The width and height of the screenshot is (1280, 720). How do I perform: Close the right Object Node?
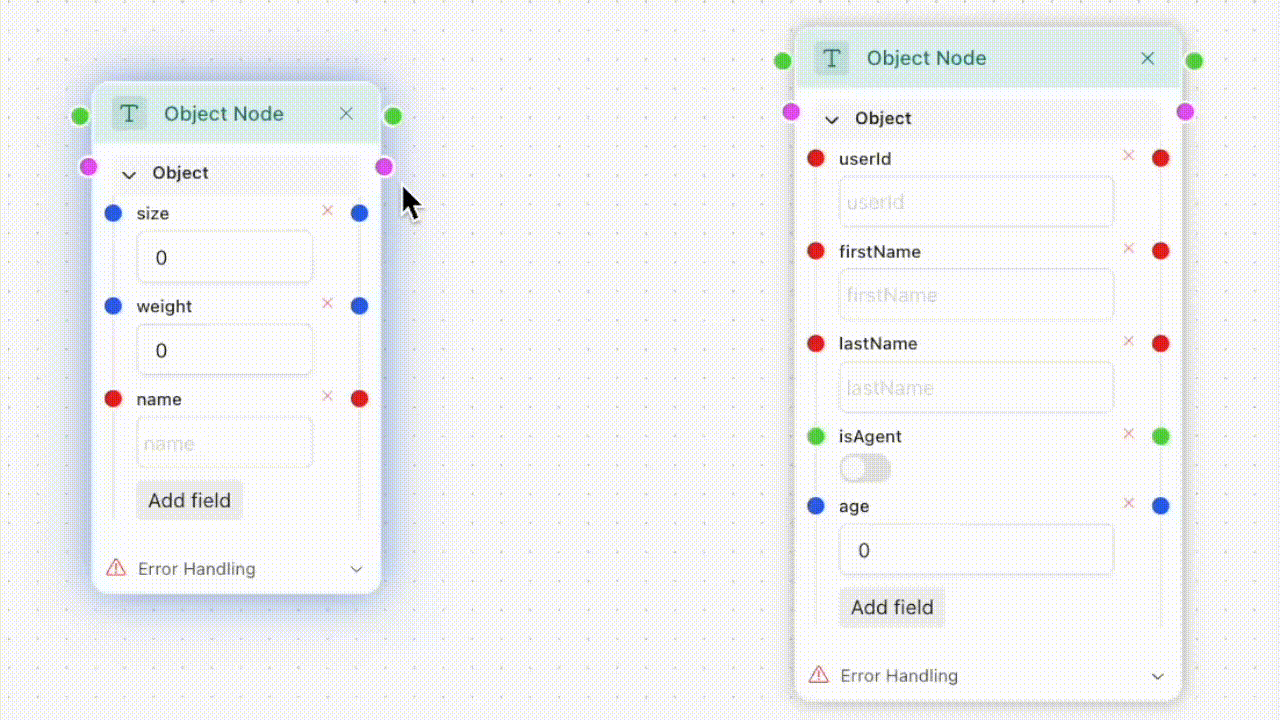tap(1148, 59)
